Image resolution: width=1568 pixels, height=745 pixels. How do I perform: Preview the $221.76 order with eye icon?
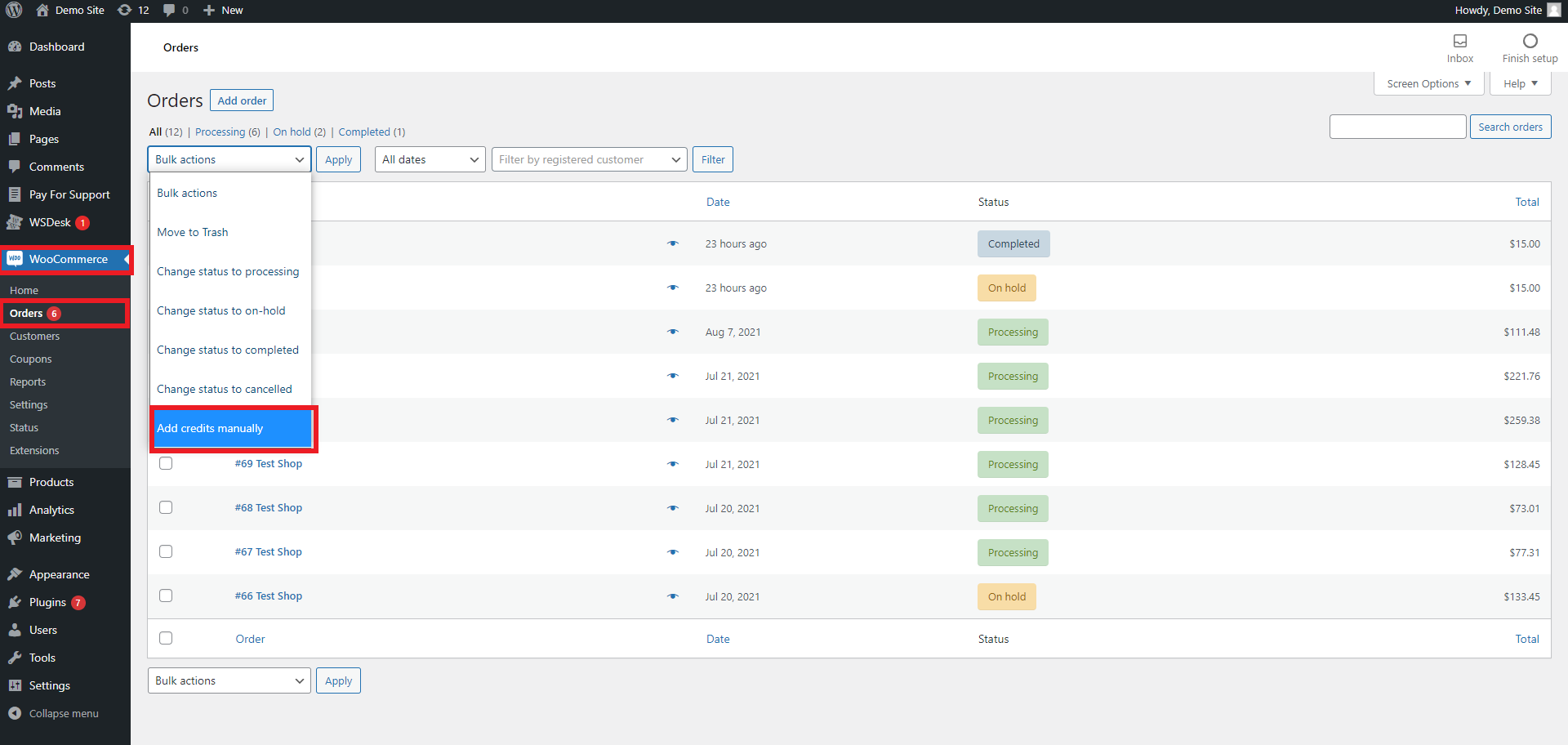(x=673, y=376)
